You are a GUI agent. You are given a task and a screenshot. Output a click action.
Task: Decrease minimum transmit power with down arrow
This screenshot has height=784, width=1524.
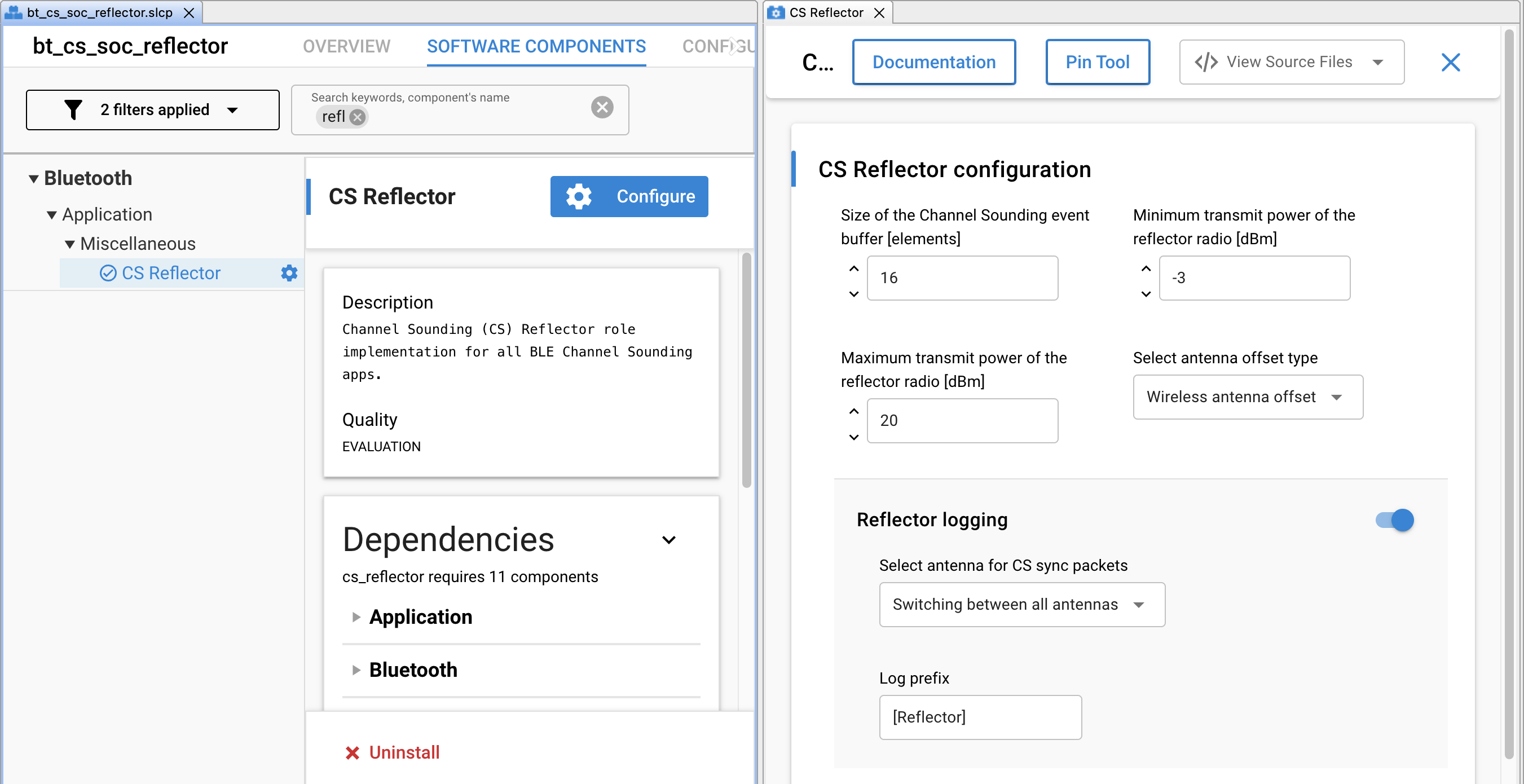point(1146,294)
